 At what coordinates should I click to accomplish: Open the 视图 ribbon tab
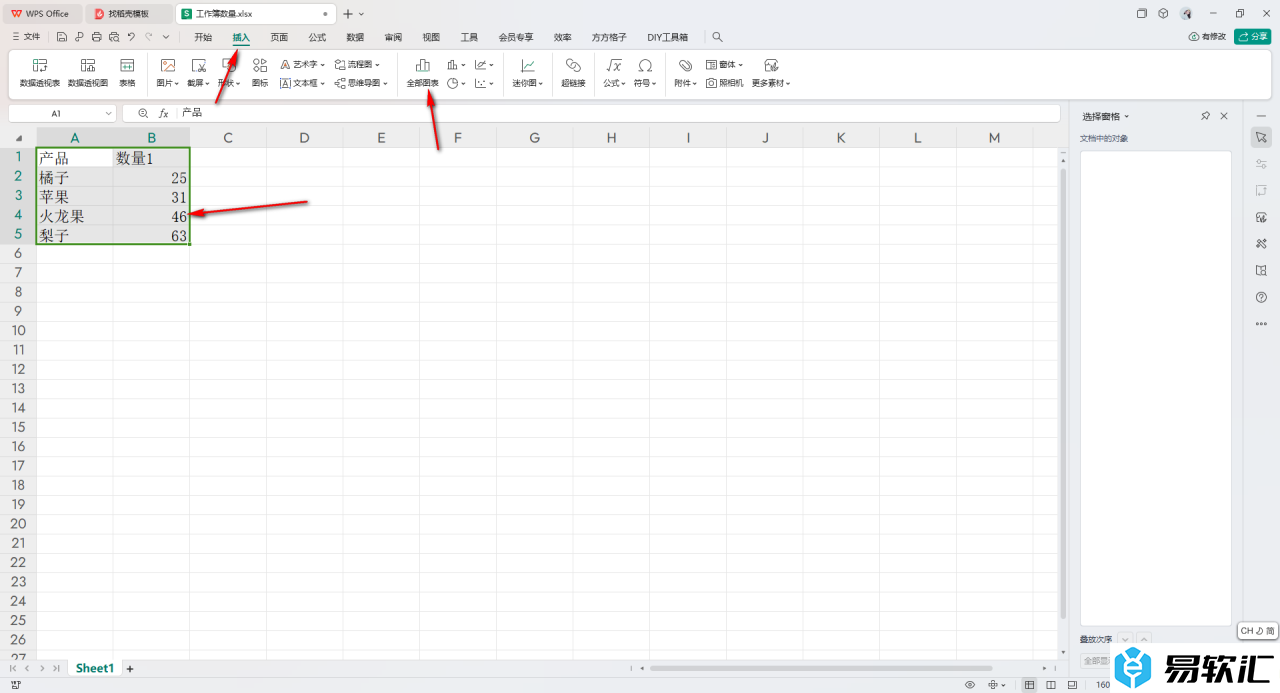click(431, 37)
